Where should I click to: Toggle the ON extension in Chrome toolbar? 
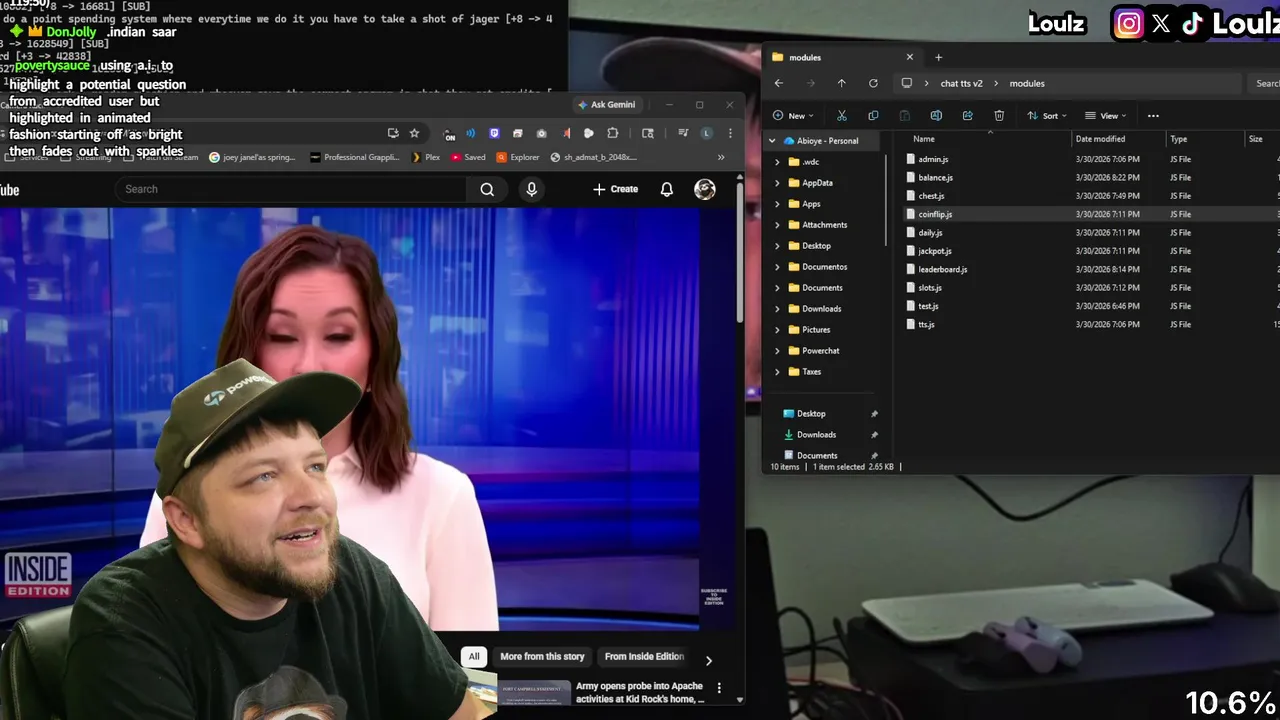click(x=450, y=134)
